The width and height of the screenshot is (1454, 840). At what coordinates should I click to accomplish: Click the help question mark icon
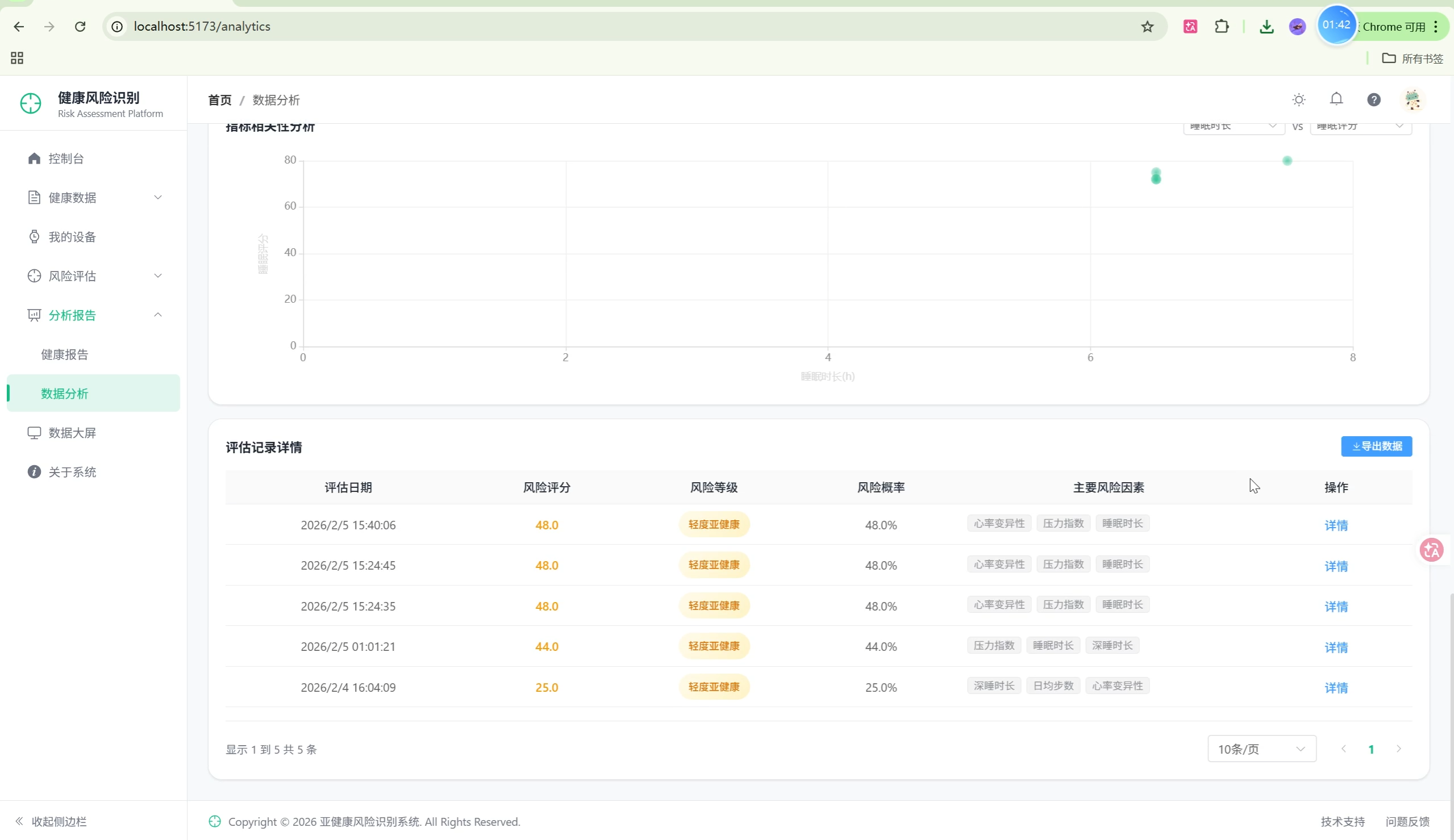pyautogui.click(x=1373, y=100)
